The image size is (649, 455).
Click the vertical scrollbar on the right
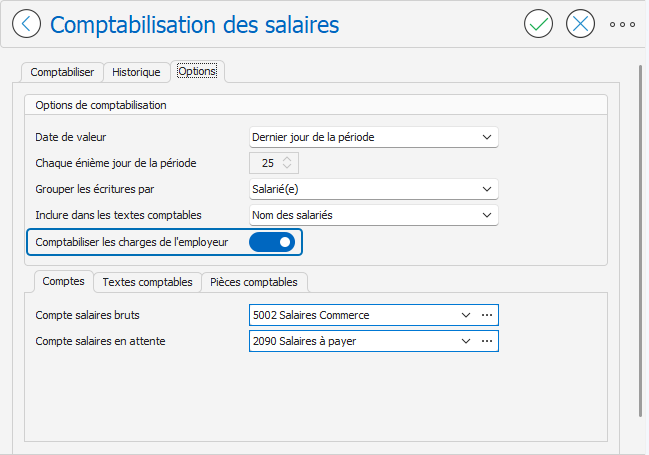[x=640, y=240]
